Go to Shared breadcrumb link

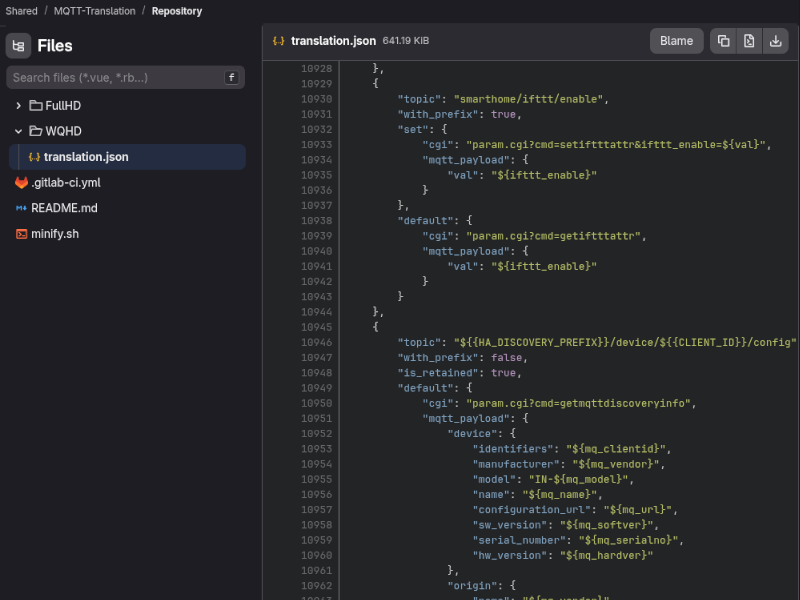[21, 11]
